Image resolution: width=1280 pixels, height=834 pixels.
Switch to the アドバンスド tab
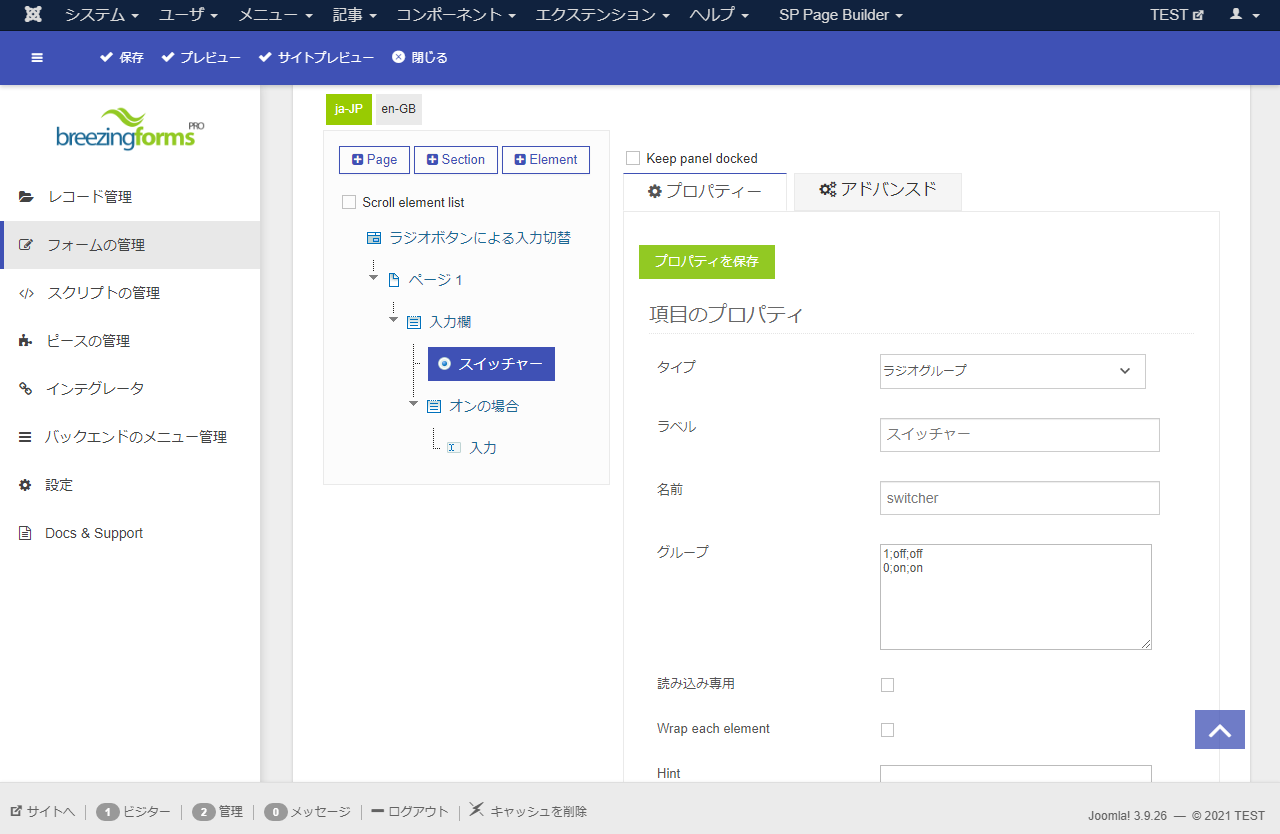(877, 190)
